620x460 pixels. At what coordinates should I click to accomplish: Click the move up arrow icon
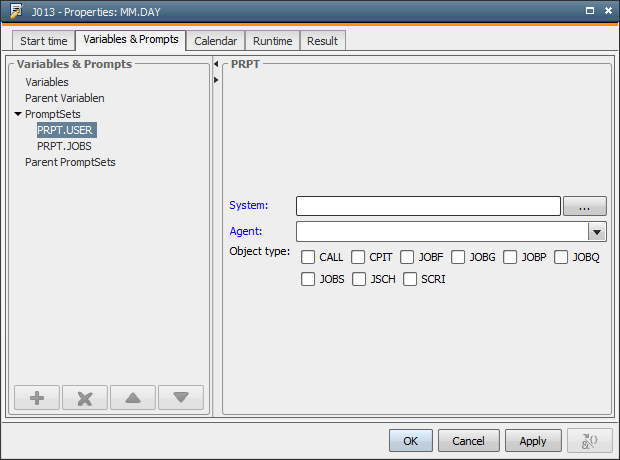(x=133, y=397)
